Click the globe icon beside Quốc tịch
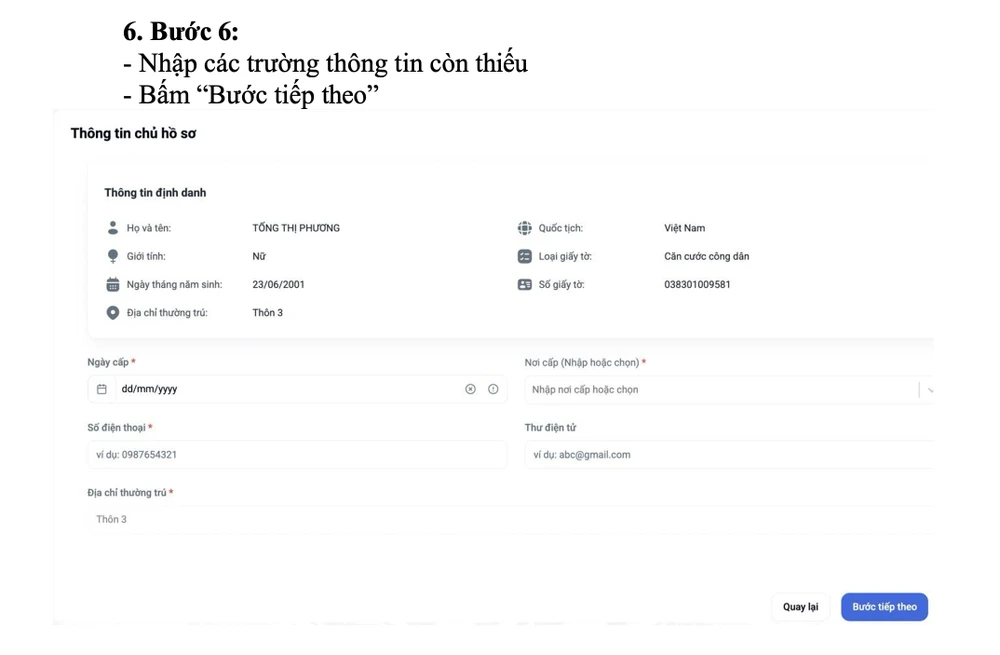The width and height of the screenshot is (1000, 655). (x=525, y=228)
